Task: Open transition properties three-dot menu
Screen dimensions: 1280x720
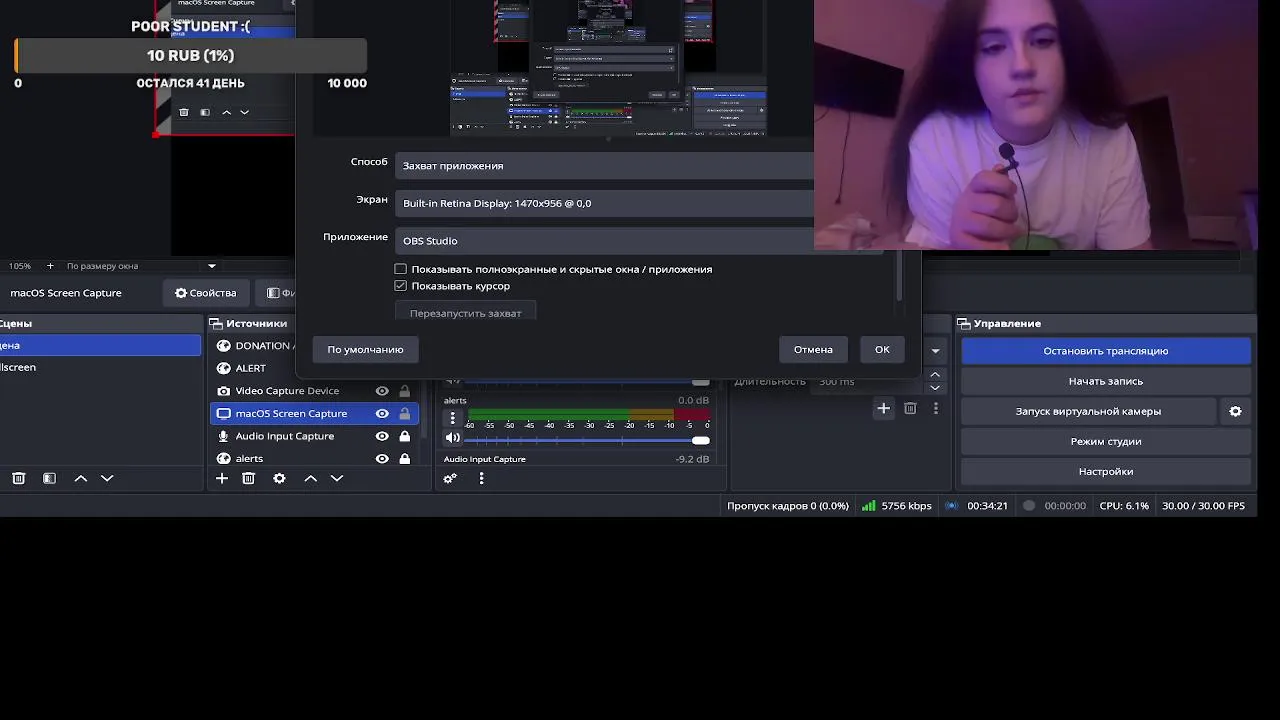Action: coord(936,408)
